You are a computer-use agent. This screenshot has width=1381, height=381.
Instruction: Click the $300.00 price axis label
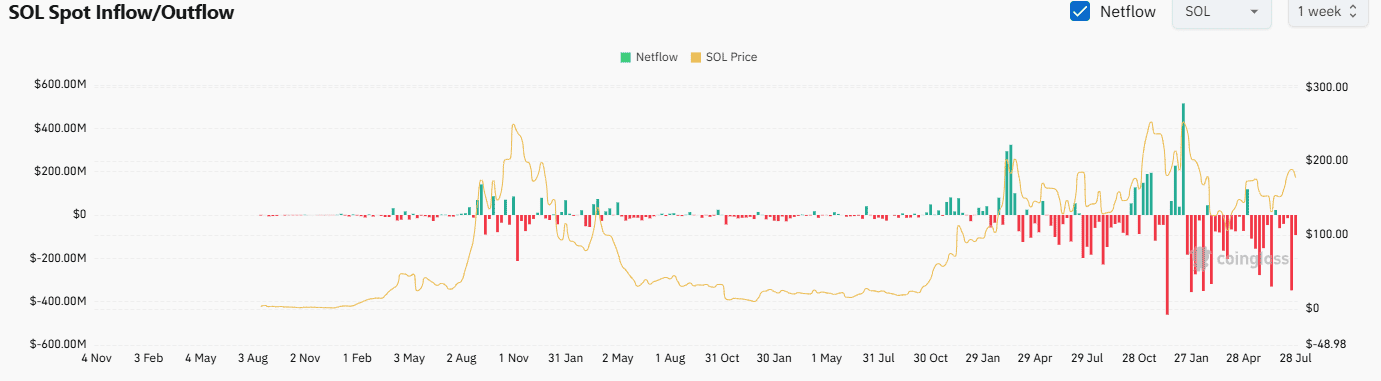pos(1327,88)
